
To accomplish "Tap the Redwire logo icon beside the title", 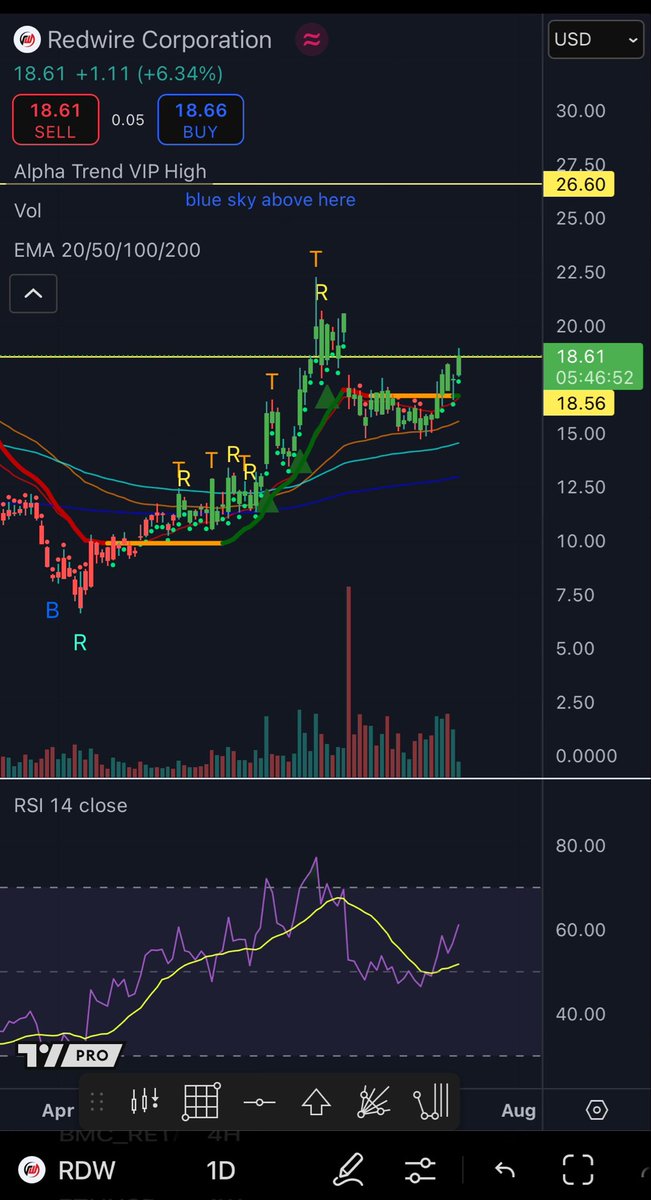I will click(26, 40).
